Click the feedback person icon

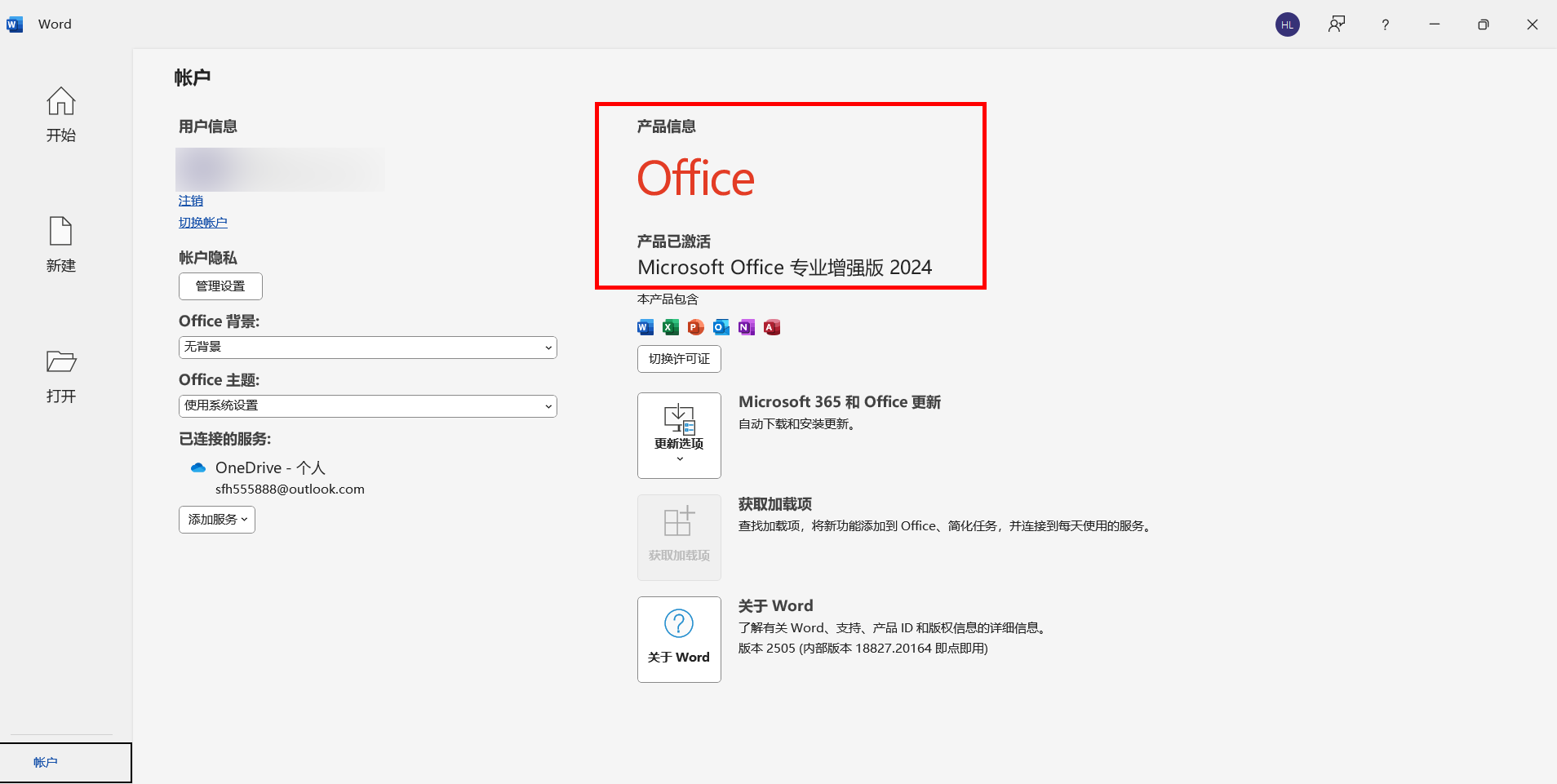pyautogui.click(x=1337, y=24)
